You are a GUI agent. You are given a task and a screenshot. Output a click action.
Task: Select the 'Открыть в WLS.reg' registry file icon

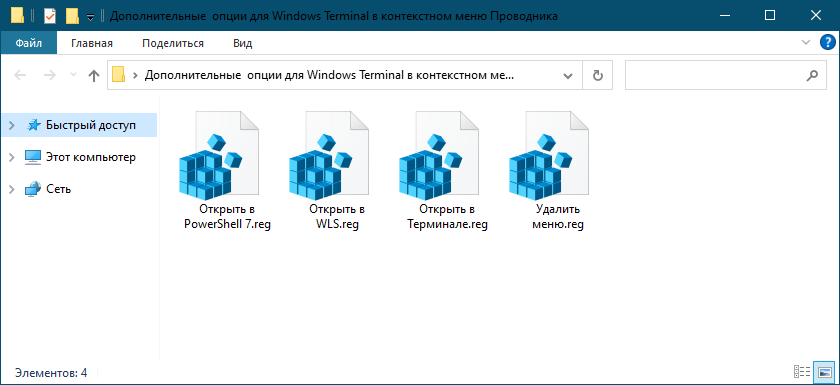pyautogui.click(x=328, y=155)
